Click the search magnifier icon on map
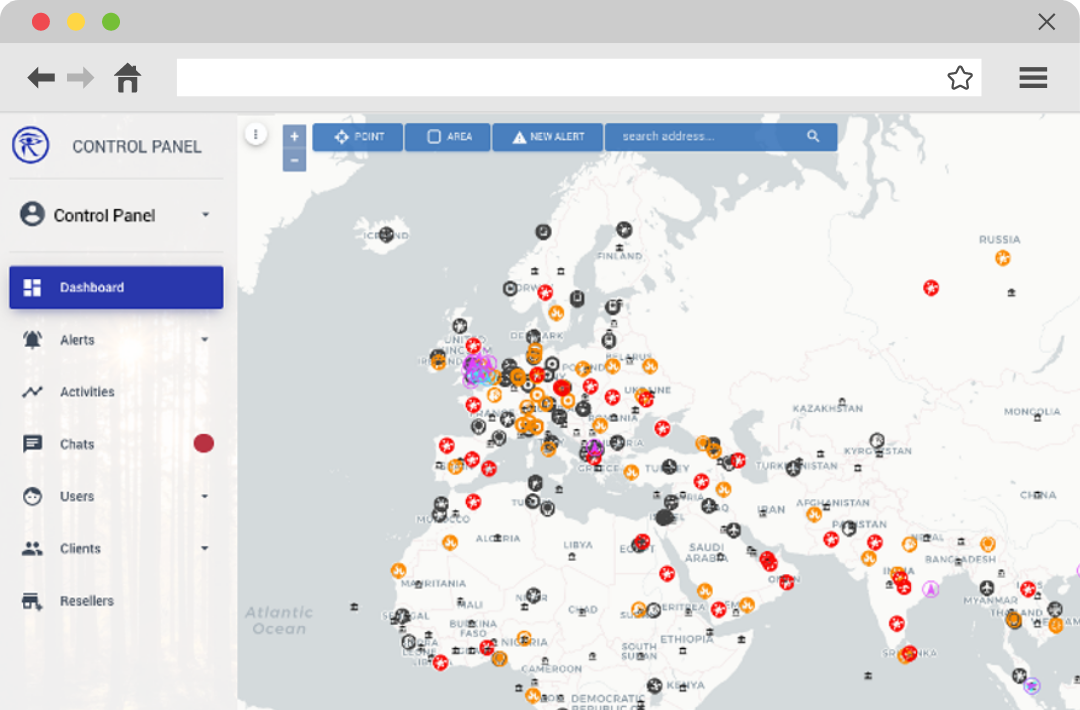The image size is (1080, 710). (813, 137)
